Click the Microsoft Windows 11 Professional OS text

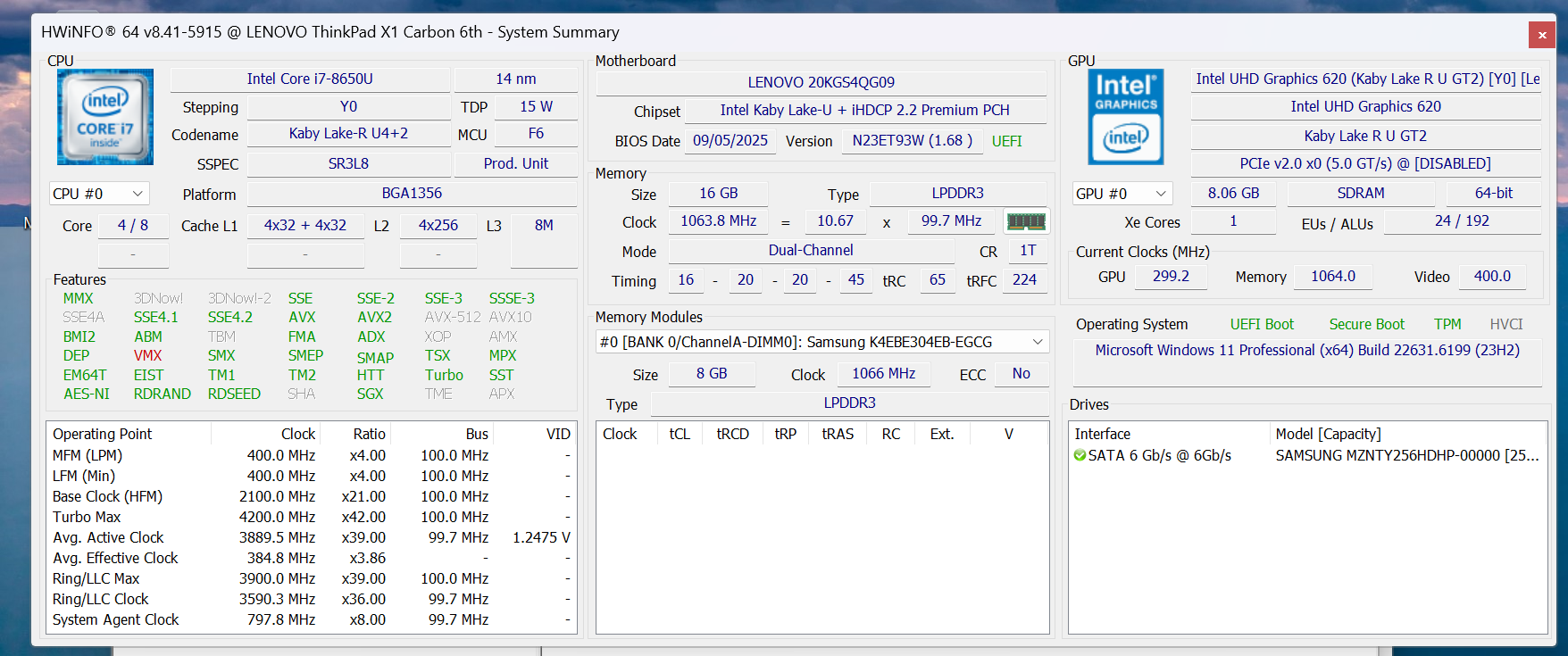(1307, 350)
